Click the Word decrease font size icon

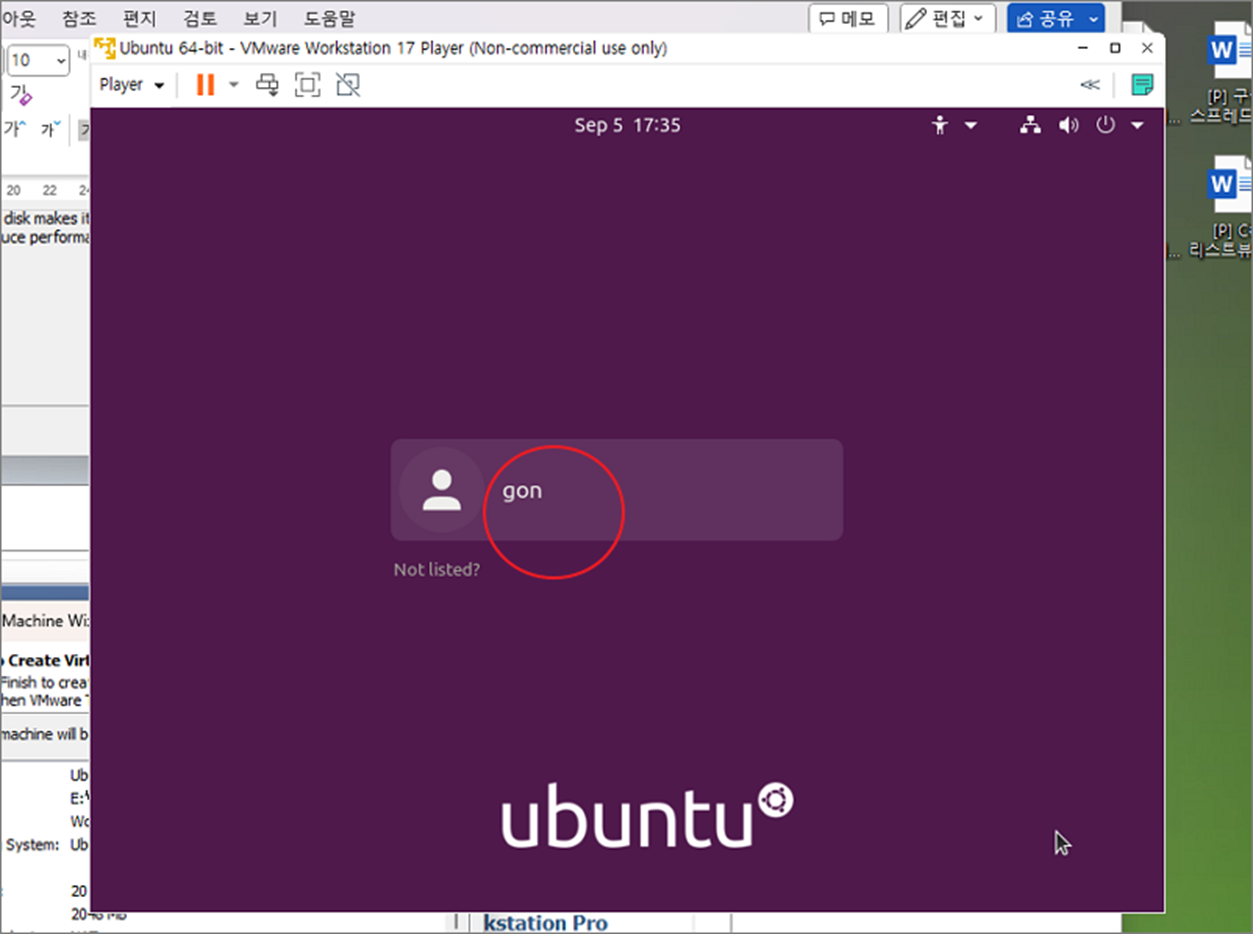[50, 129]
